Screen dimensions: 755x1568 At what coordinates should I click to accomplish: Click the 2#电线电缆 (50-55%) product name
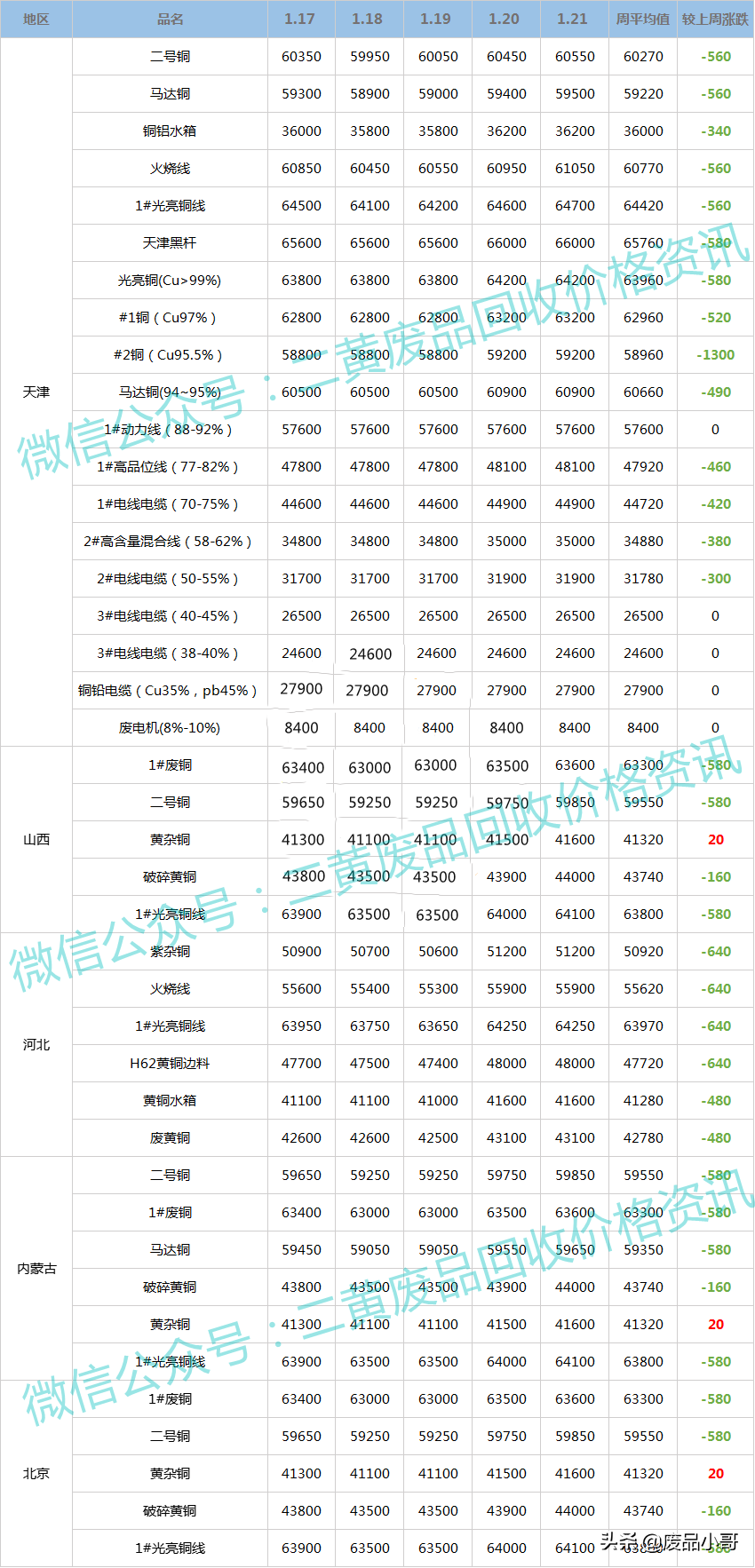point(170,578)
